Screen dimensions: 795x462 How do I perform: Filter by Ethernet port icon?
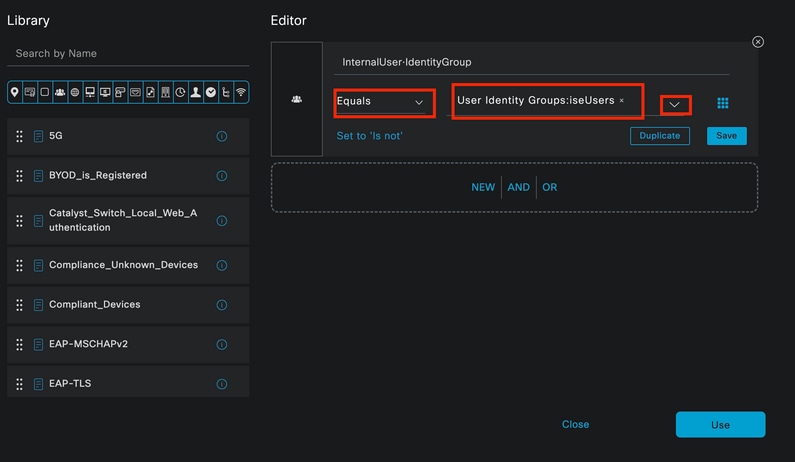[135, 92]
